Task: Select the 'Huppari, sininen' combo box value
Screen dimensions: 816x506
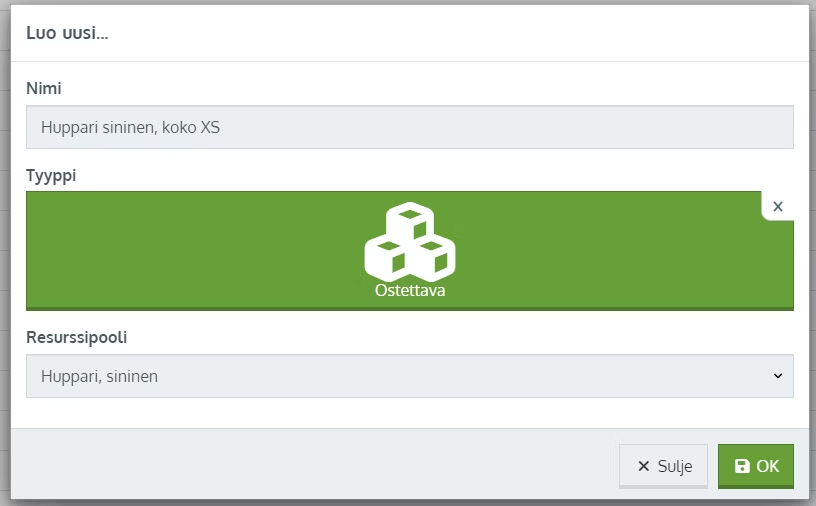Action: click(99, 376)
